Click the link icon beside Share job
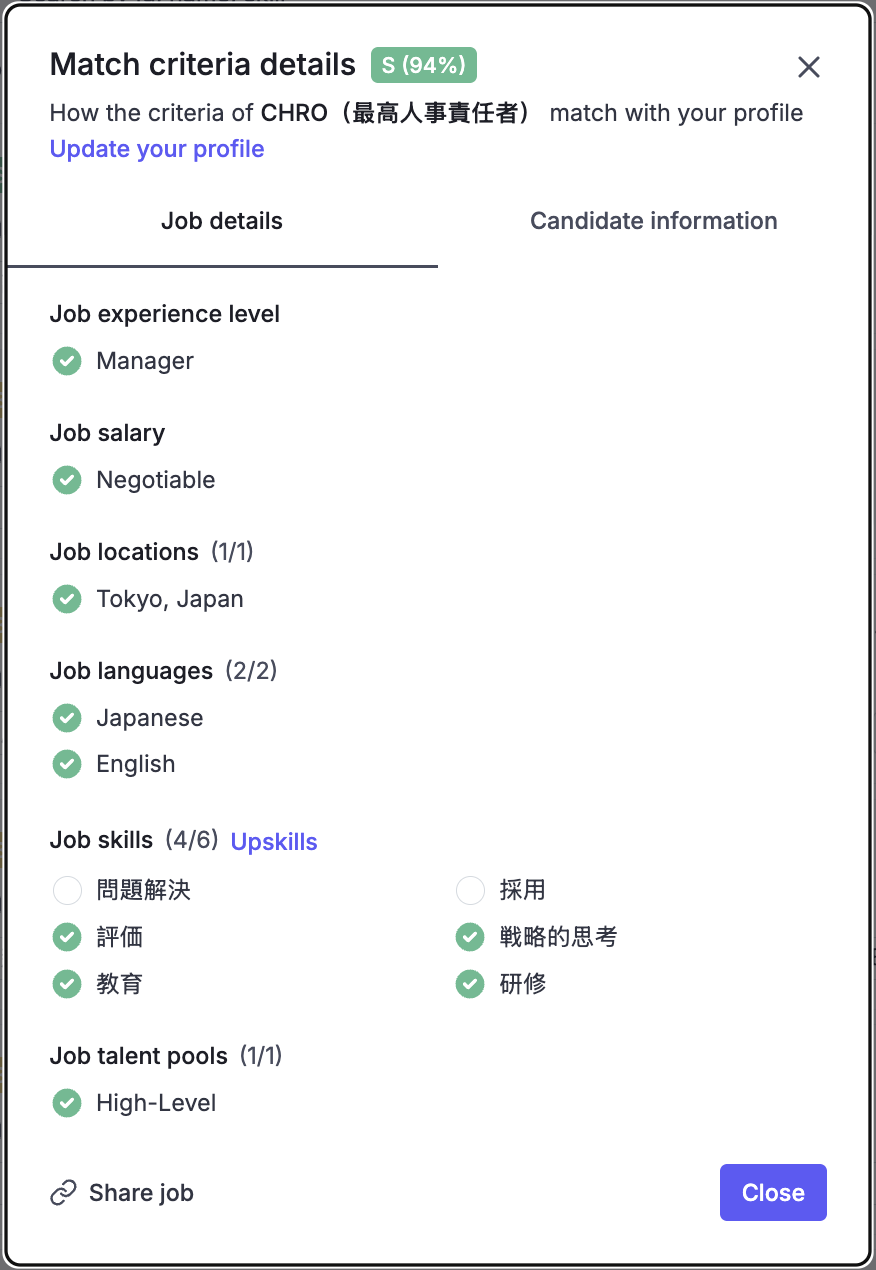 click(63, 1193)
